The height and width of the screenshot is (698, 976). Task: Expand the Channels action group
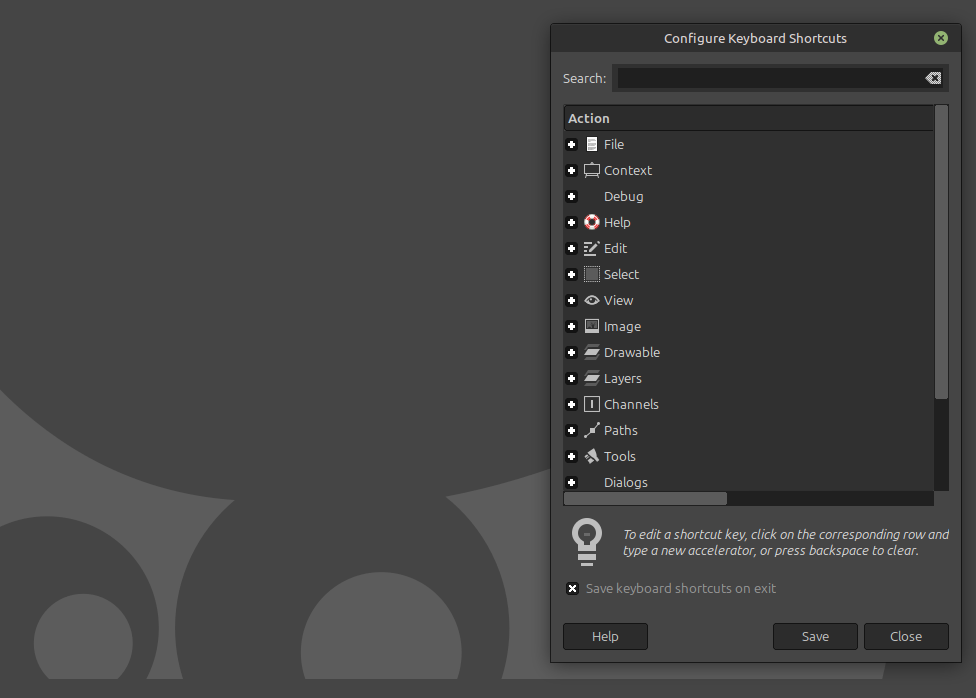click(571, 405)
